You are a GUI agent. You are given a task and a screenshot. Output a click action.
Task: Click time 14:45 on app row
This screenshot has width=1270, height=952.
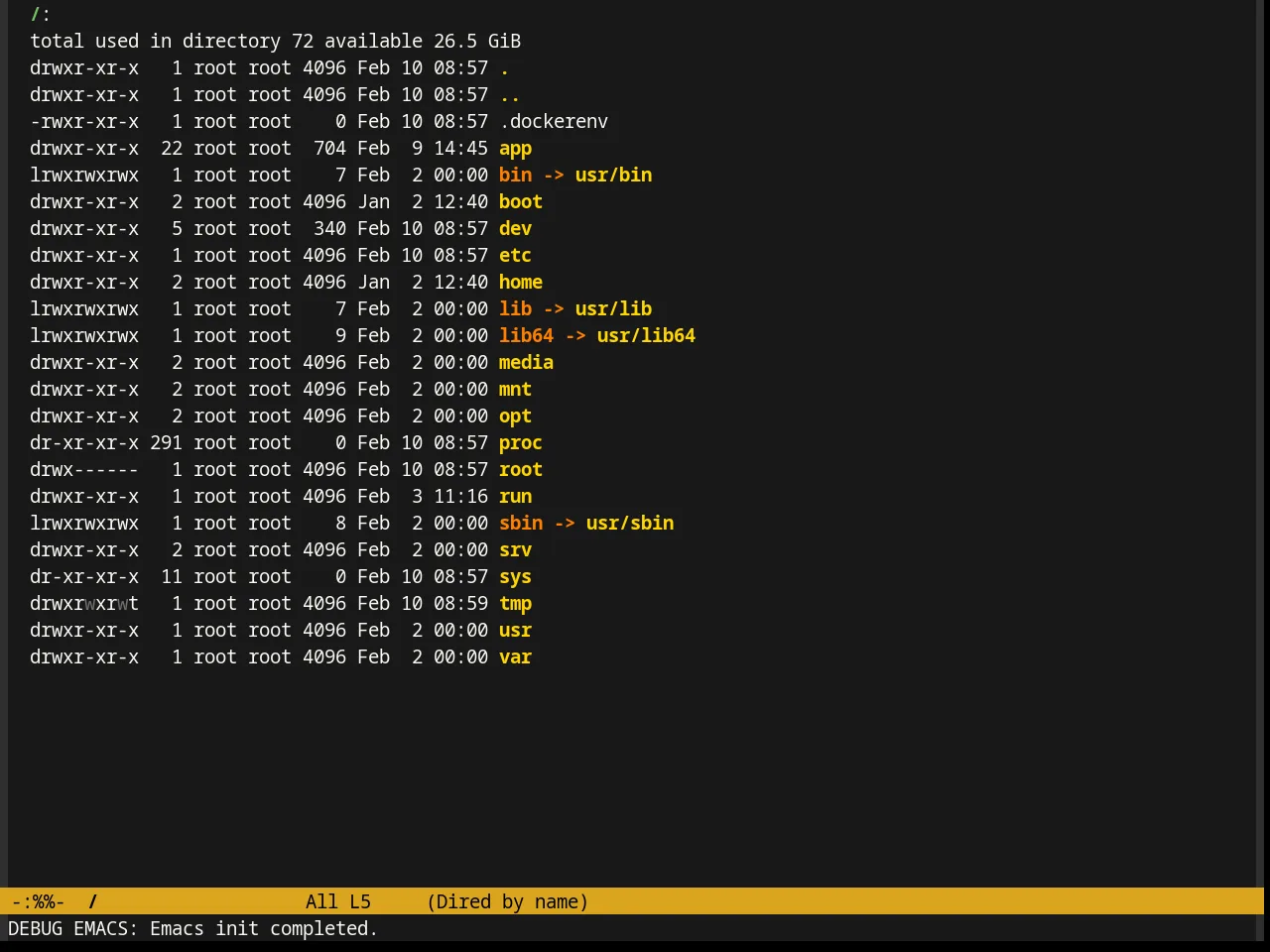click(460, 149)
